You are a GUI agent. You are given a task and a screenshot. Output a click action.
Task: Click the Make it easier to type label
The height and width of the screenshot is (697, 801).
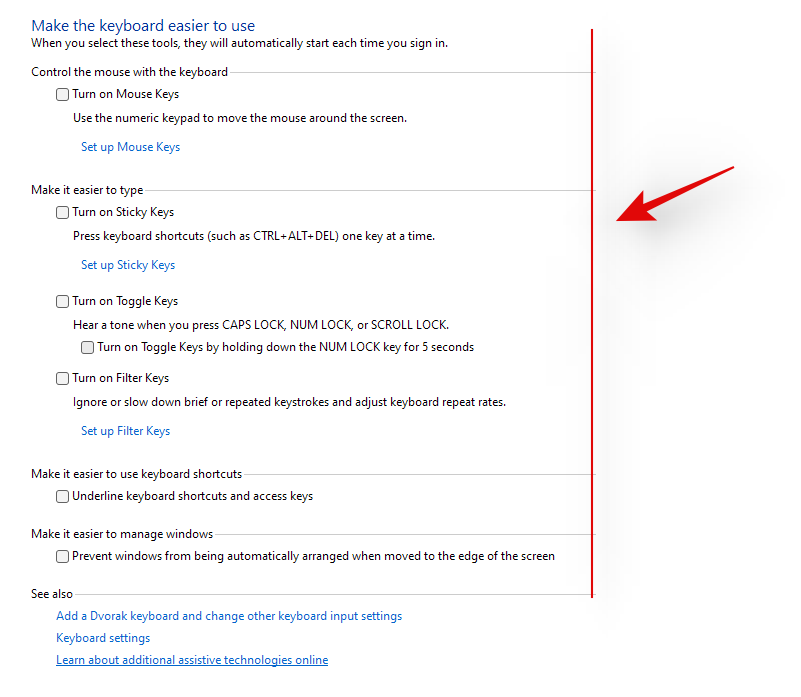coord(87,190)
